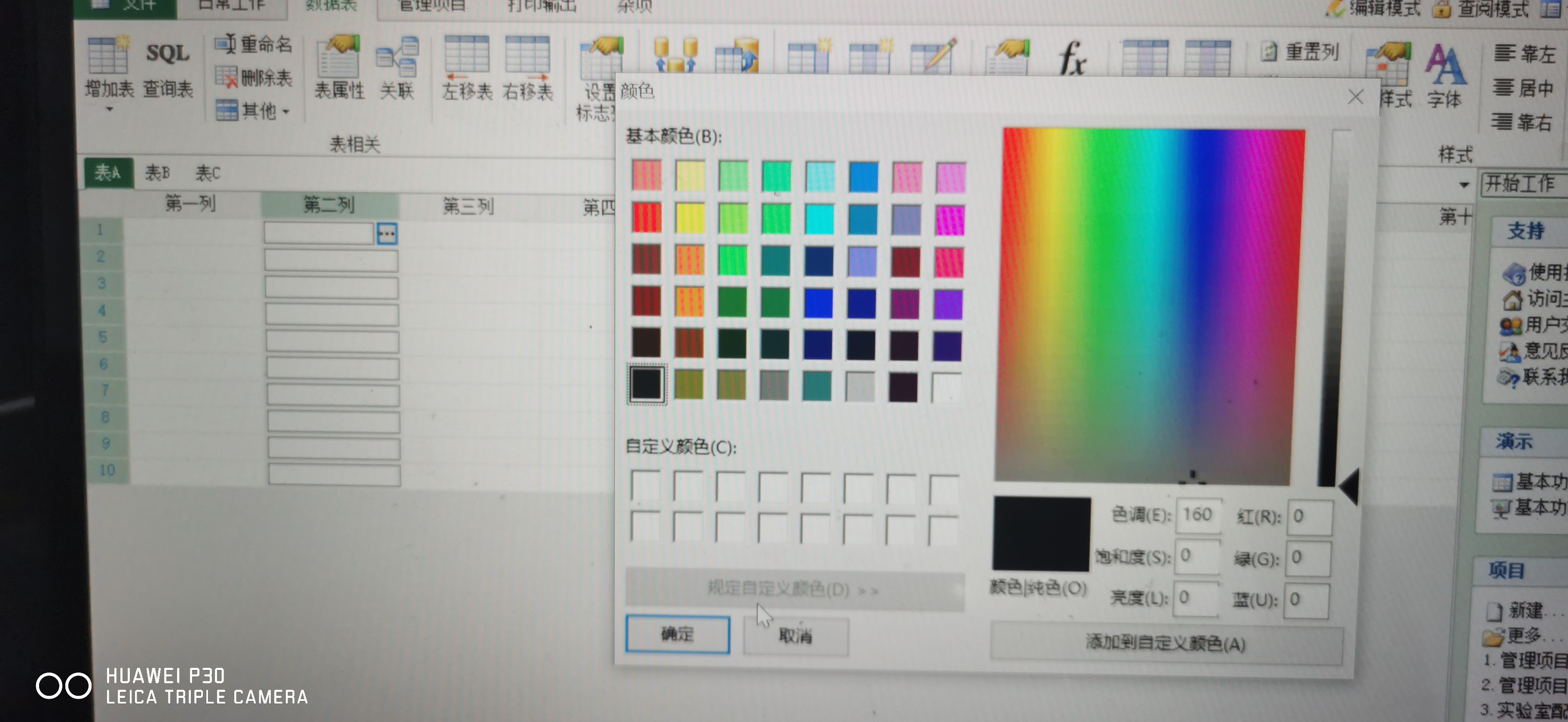1568x722 pixels.
Task: Click the 绿(G) green value field
Action: [x=1308, y=558]
